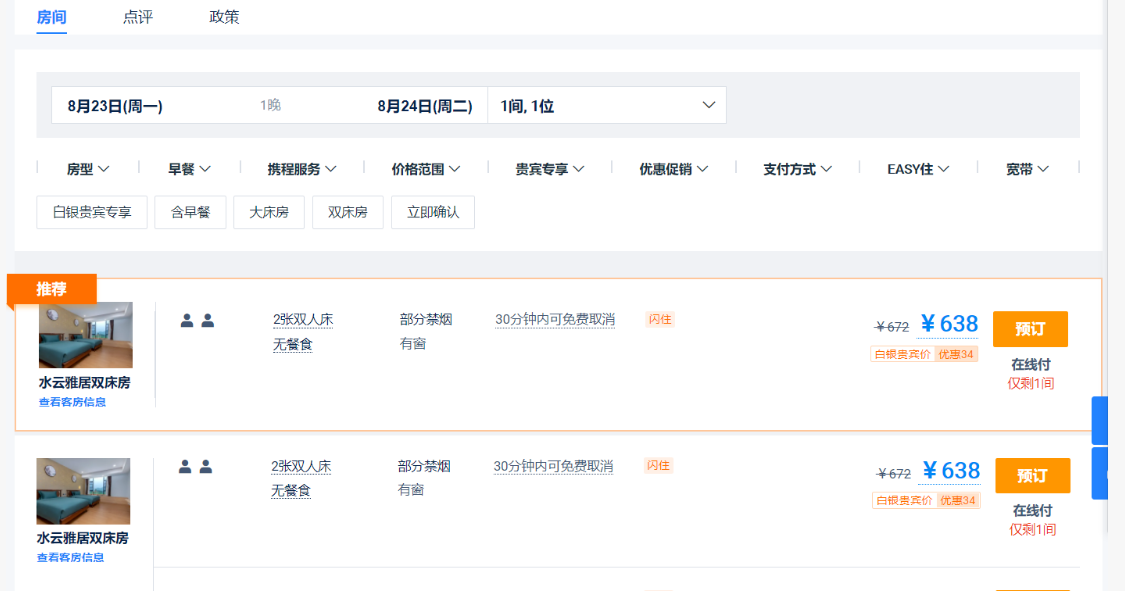The height and width of the screenshot is (591, 1125).
Task: Switch to the 点评 tab
Action: pyautogui.click(x=138, y=17)
